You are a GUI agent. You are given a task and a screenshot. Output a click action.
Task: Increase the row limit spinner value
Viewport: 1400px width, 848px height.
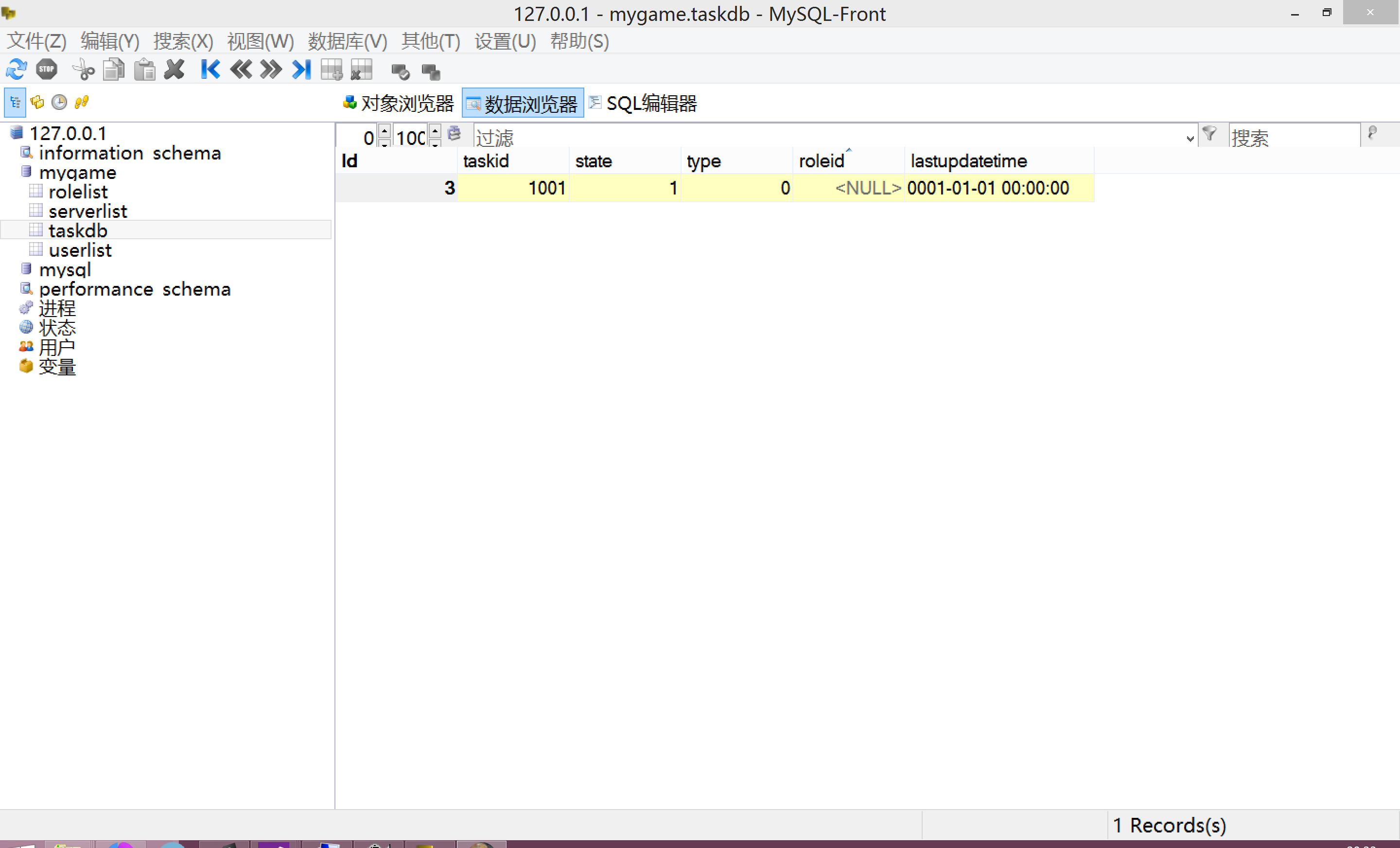tap(435, 131)
